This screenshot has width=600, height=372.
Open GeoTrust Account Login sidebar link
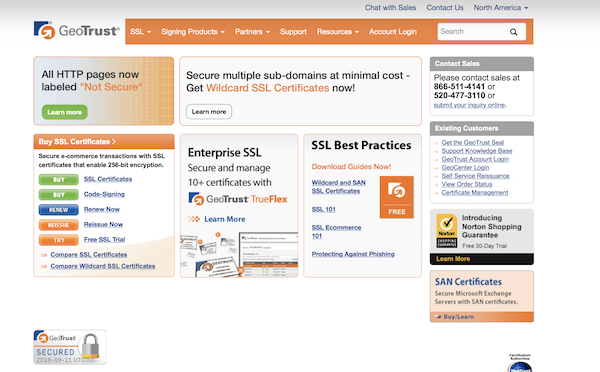475,159
